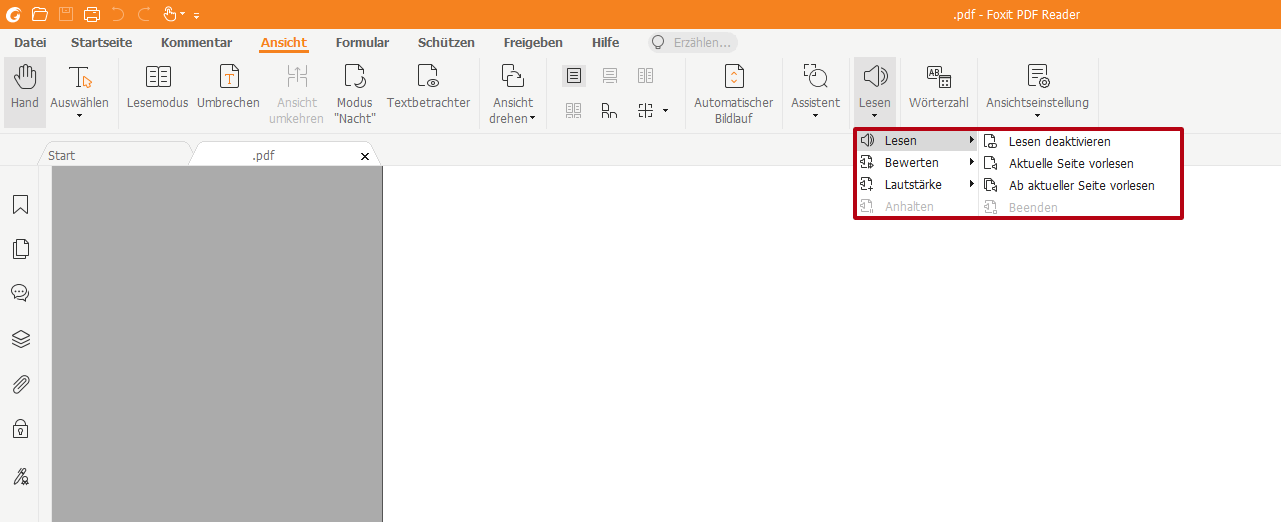Select continuous page view layout icon
Screen dimensions: 1281x522
[x=610, y=76]
